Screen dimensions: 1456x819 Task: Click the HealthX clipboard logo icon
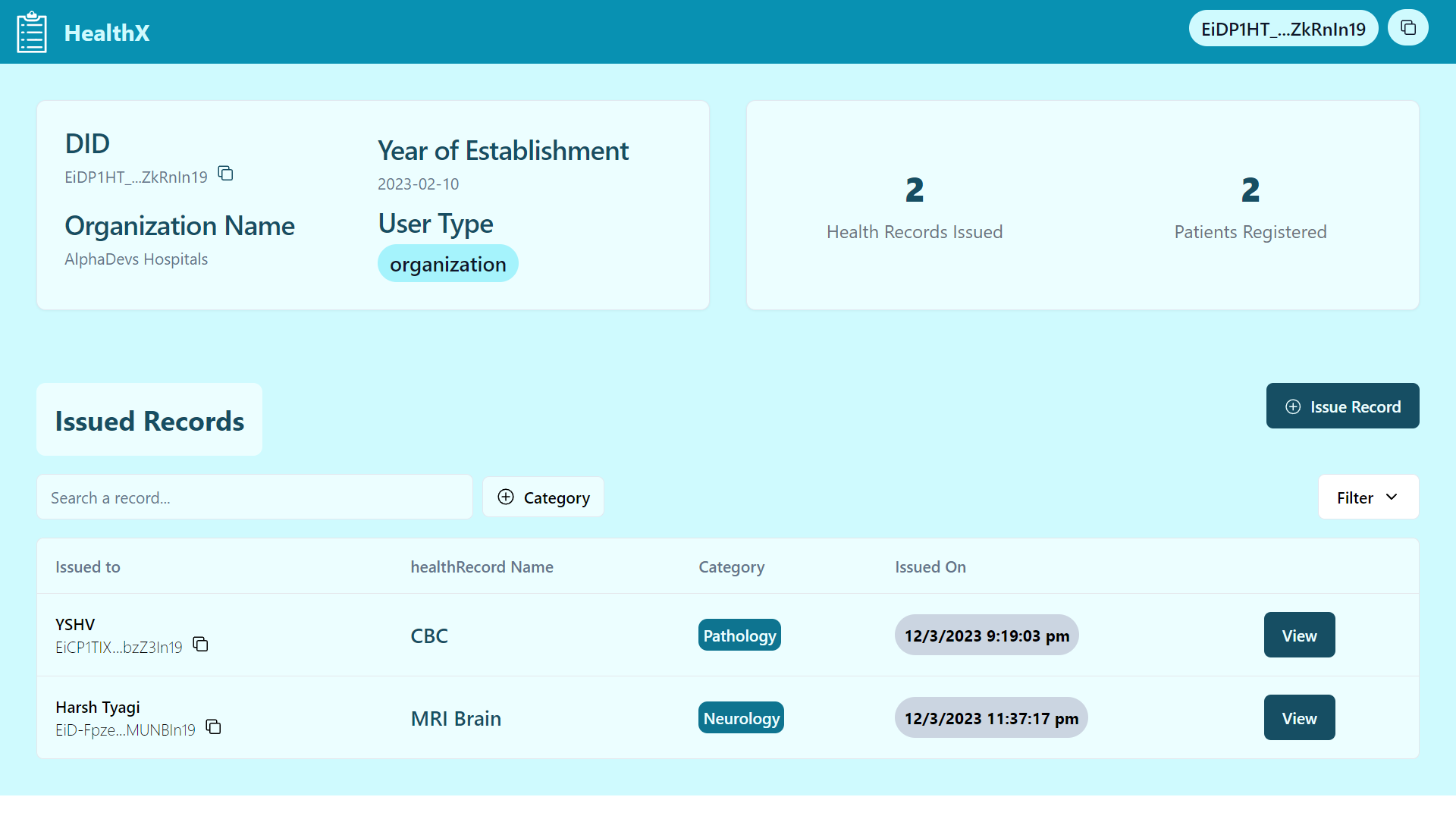(32, 32)
